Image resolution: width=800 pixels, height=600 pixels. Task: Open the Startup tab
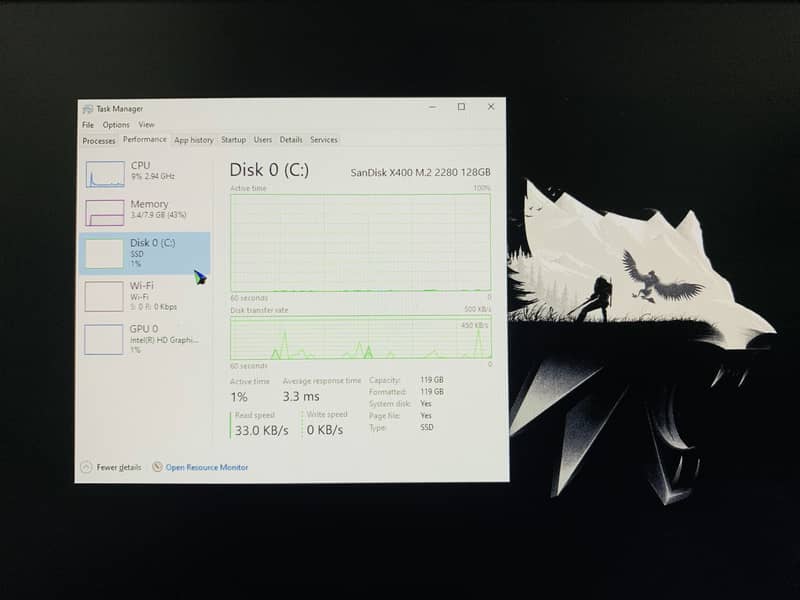coord(233,140)
